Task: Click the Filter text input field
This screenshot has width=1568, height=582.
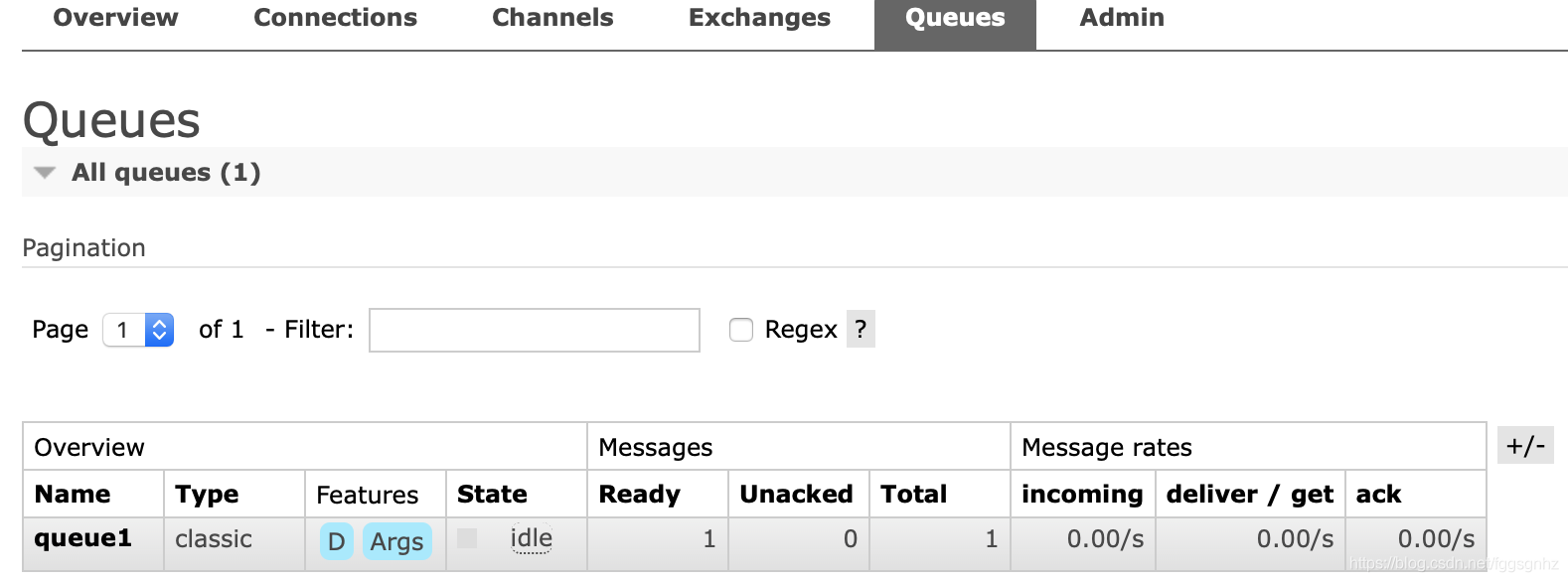Action: coord(535,330)
